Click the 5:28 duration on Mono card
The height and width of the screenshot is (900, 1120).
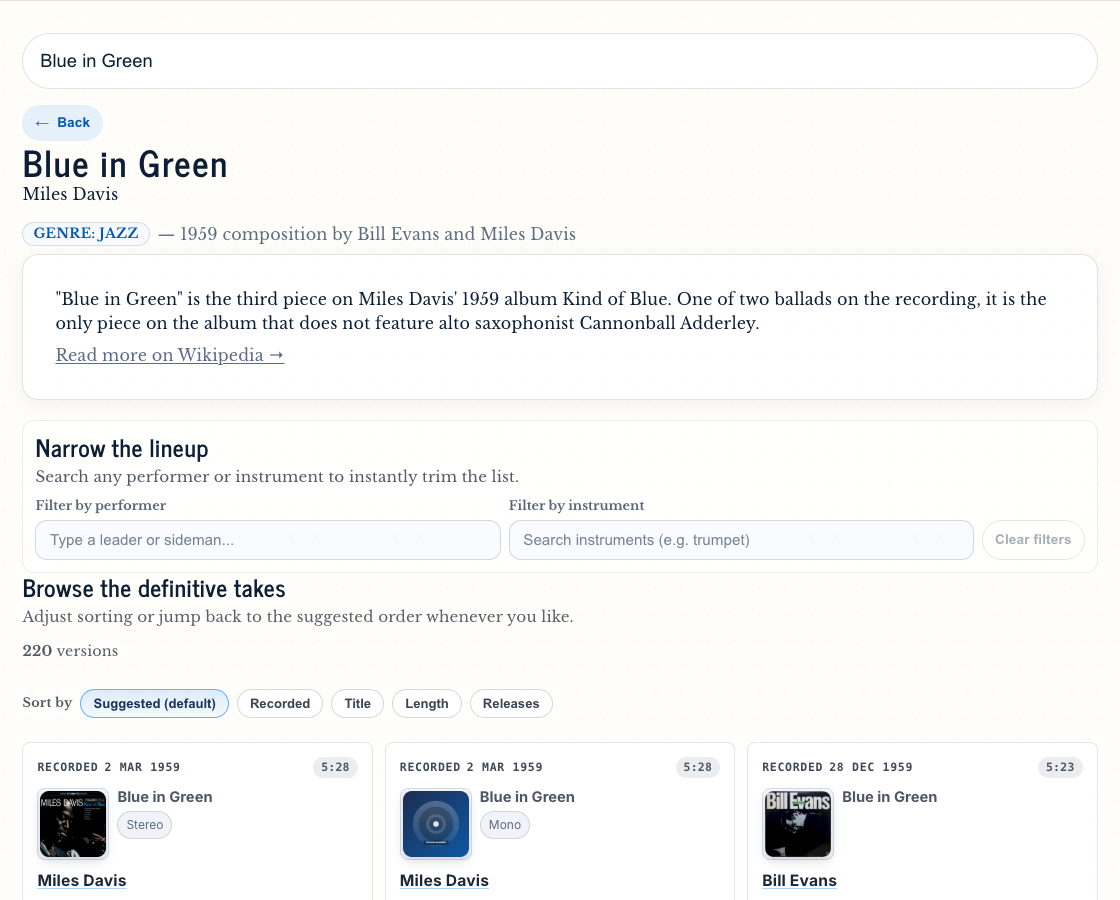tap(697, 767)
